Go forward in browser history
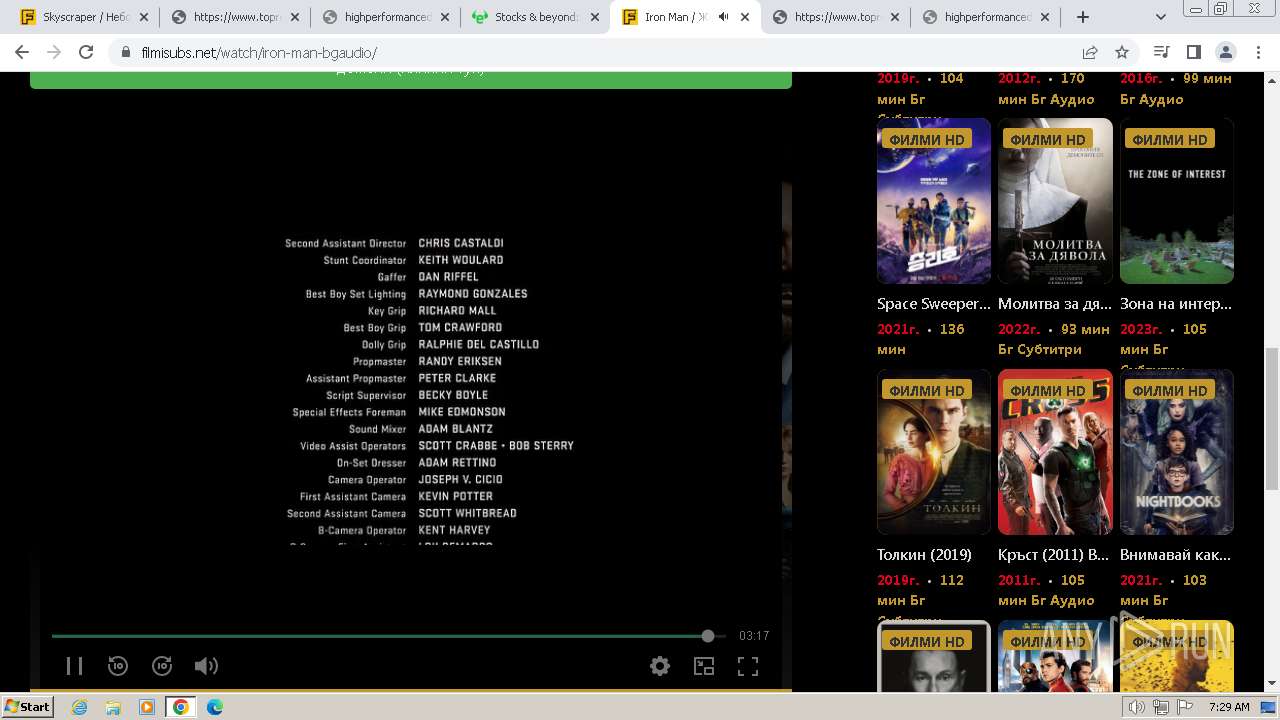Image resolution: width=1280 pixels, height=720 pixels. 54,52
